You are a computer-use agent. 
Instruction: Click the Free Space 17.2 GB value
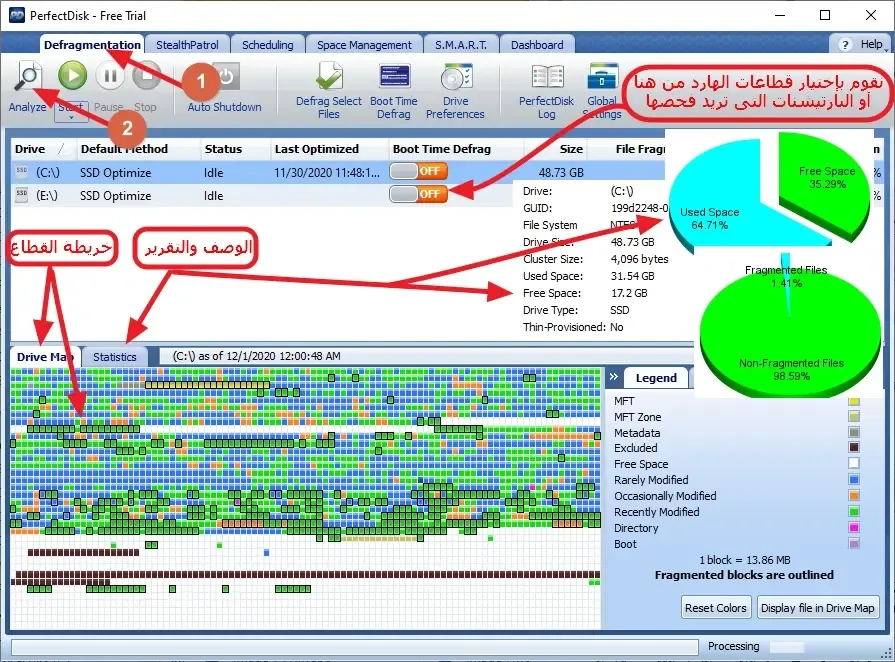pos(629,293)
